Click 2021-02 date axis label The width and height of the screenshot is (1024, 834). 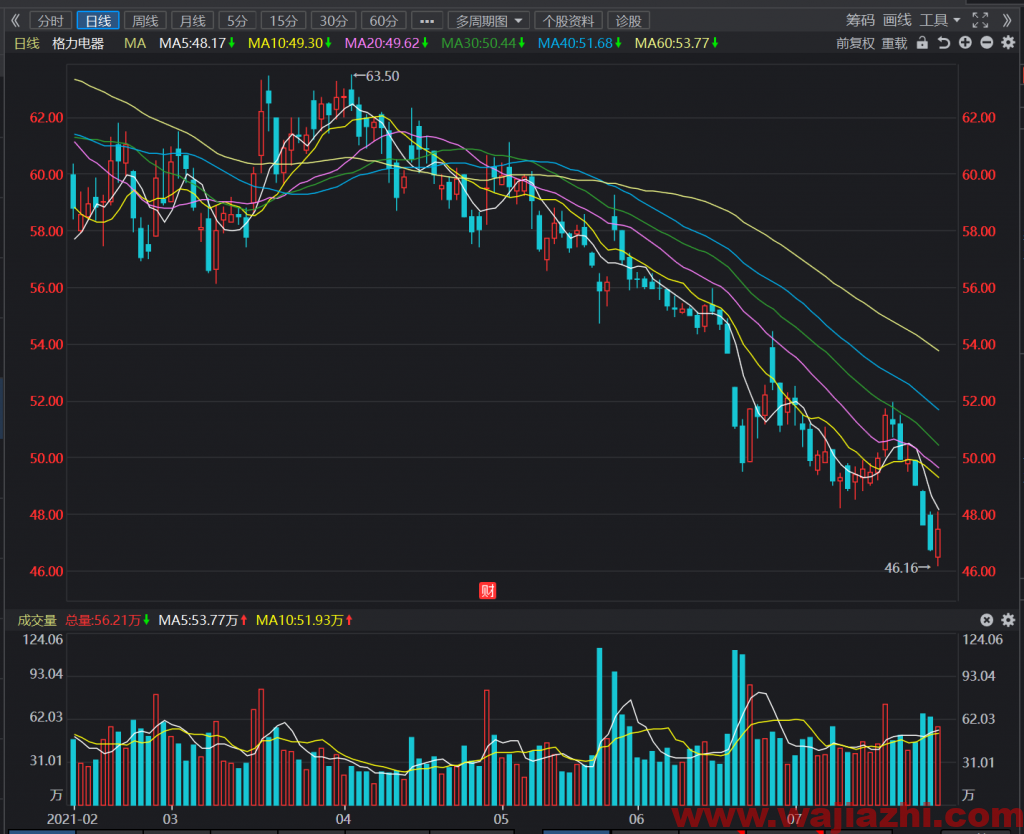click(72, 819)
